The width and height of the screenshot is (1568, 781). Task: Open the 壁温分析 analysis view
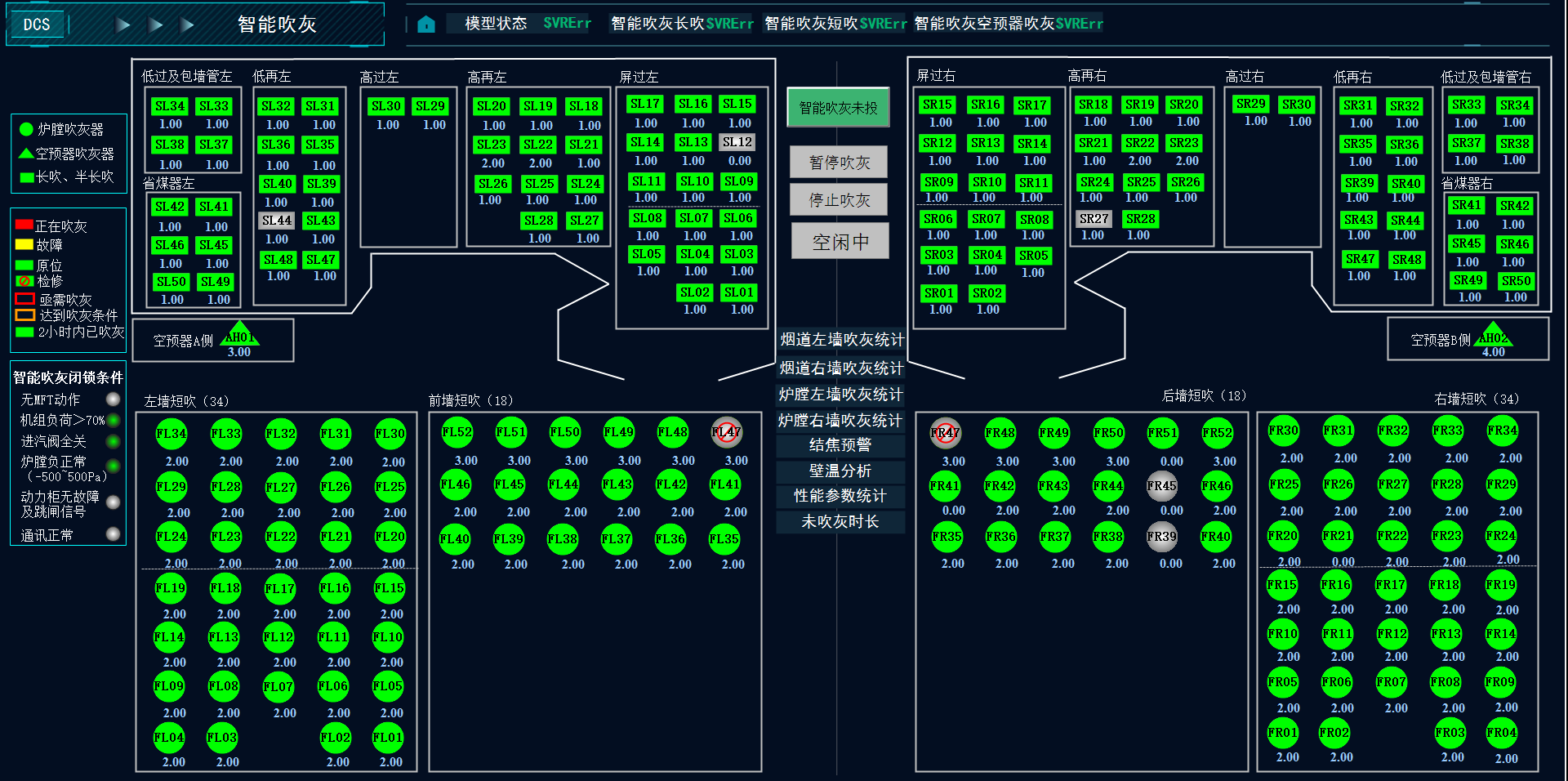click(x=840, y=471)
